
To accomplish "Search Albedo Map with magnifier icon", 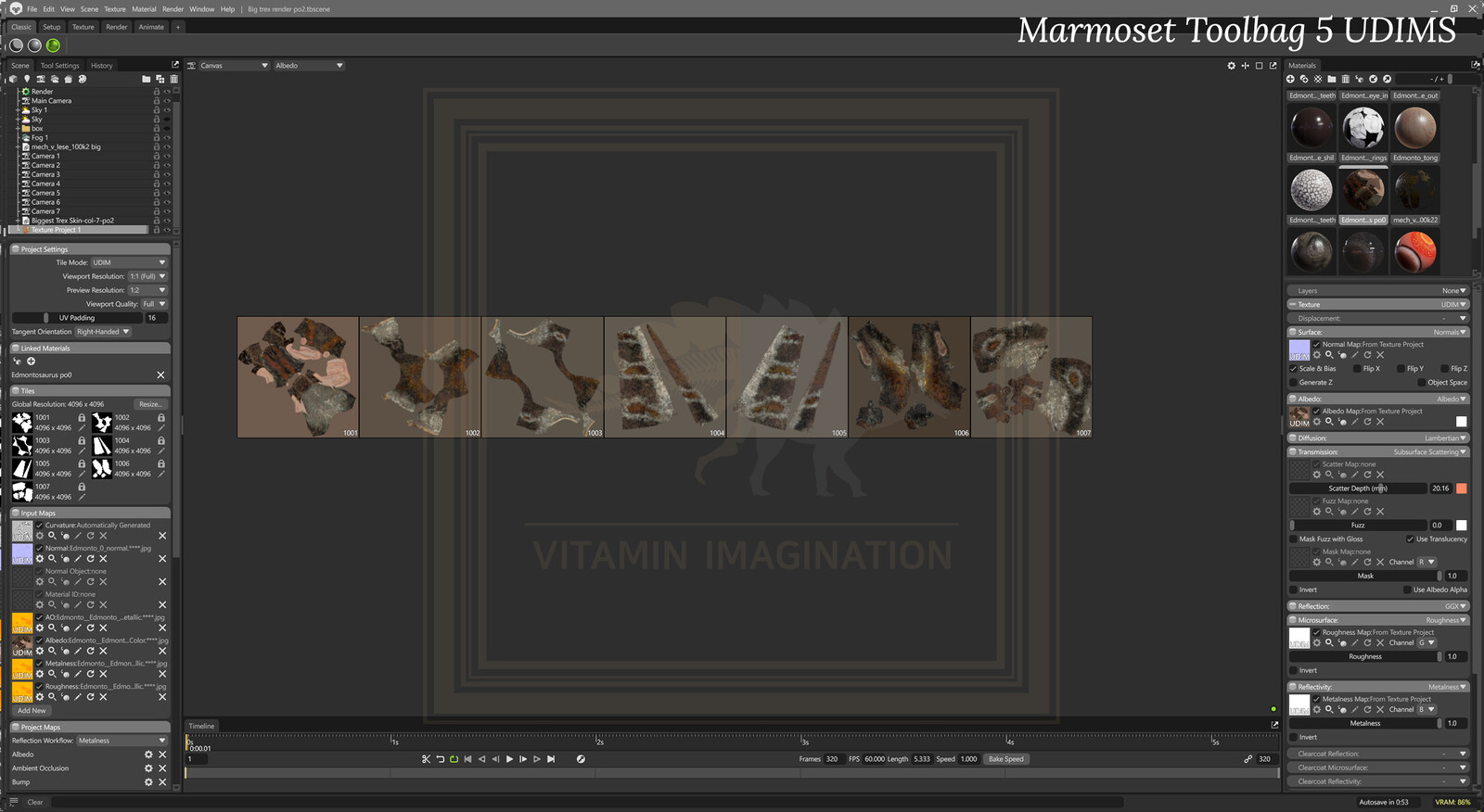I will click(1329, 422).
